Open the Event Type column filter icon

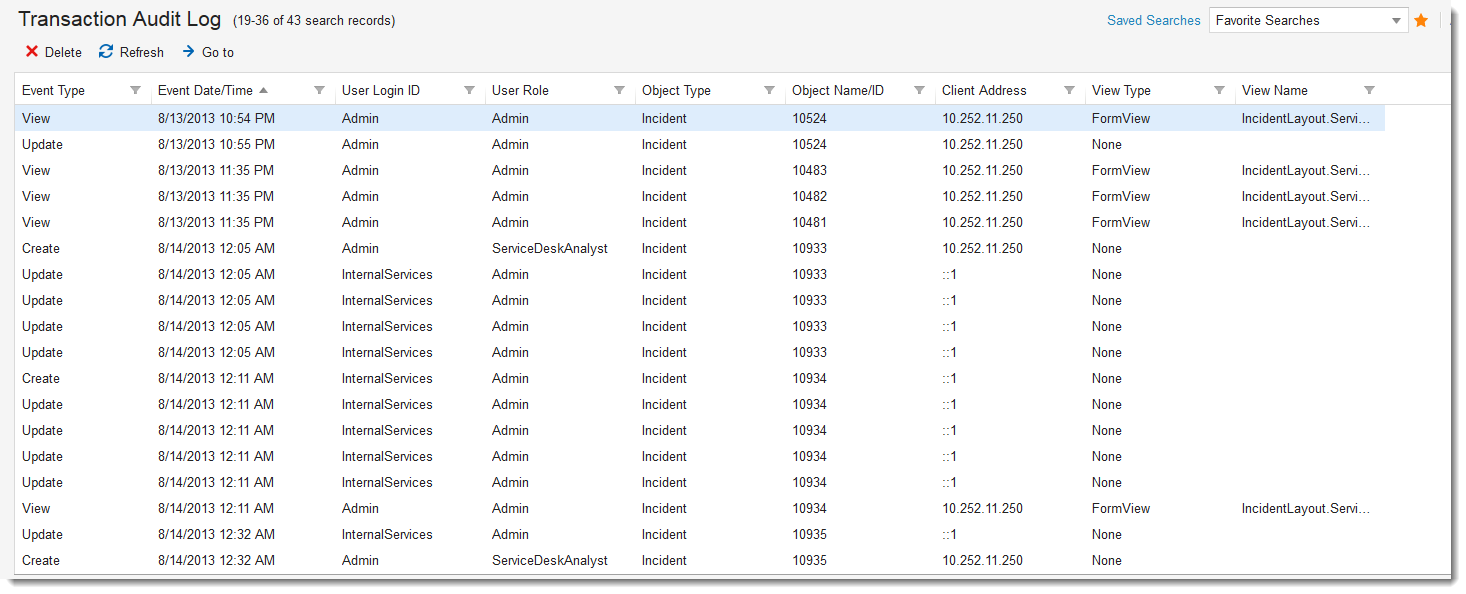tap(135, 90)
